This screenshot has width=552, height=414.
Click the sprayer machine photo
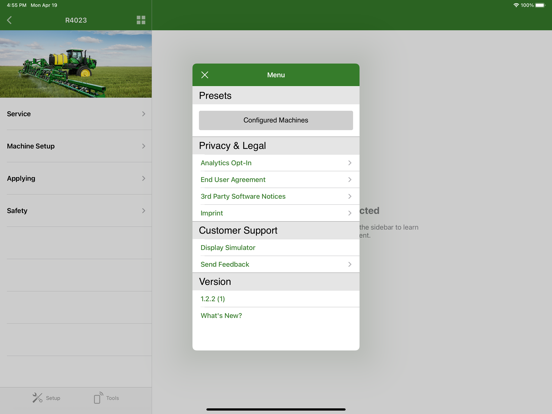tap(76, 64)
